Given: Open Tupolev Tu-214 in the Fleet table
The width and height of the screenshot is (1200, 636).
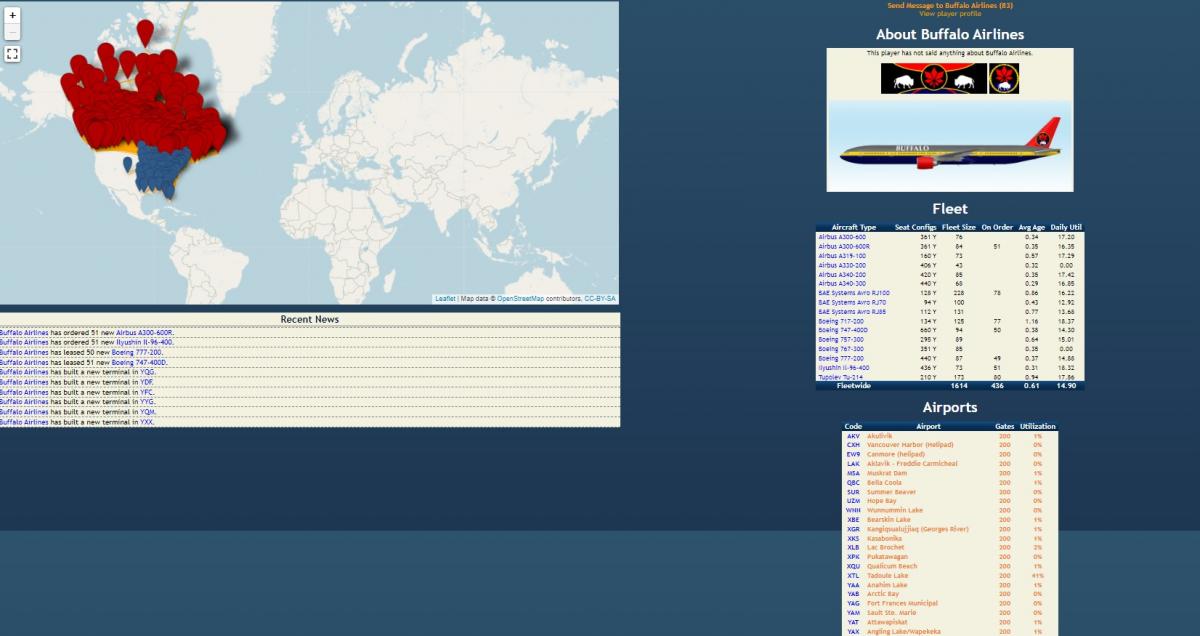Looking at the screenshot, I should [840, 377].
